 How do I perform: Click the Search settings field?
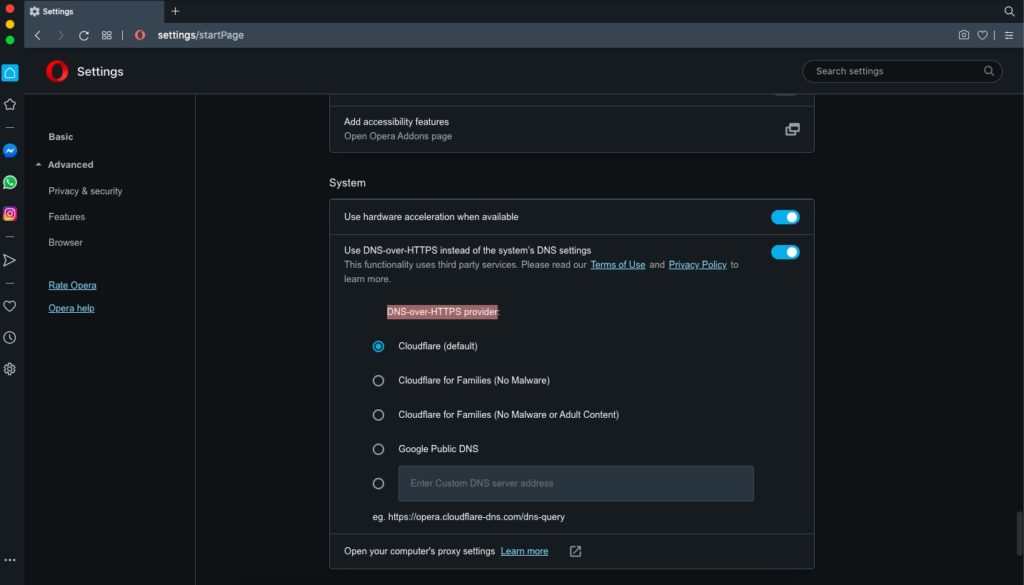pos(895,71)
